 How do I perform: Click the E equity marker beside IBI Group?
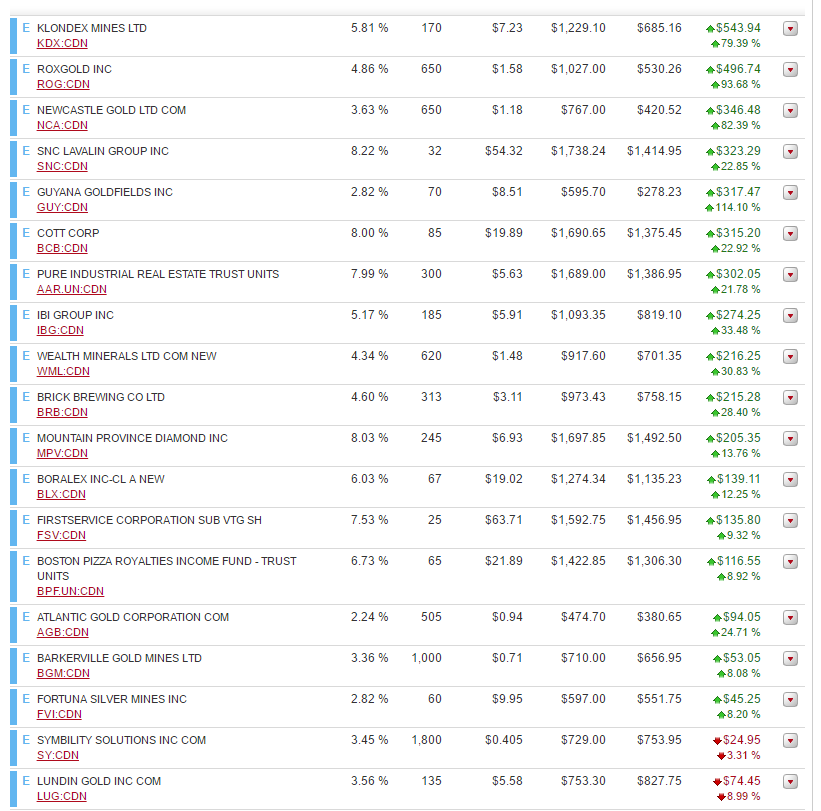click(x=26, y=315)
